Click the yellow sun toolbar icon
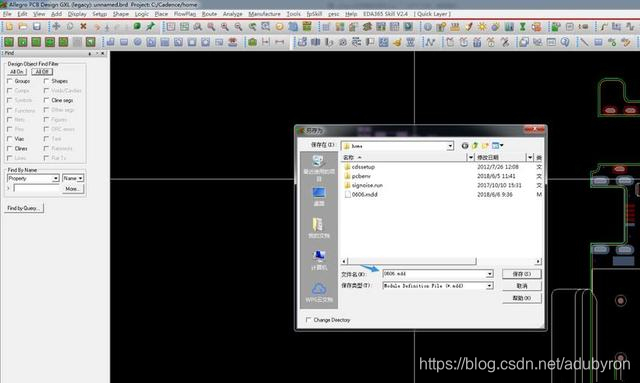This screenshot has height=383, width=640. click(482, 27)
